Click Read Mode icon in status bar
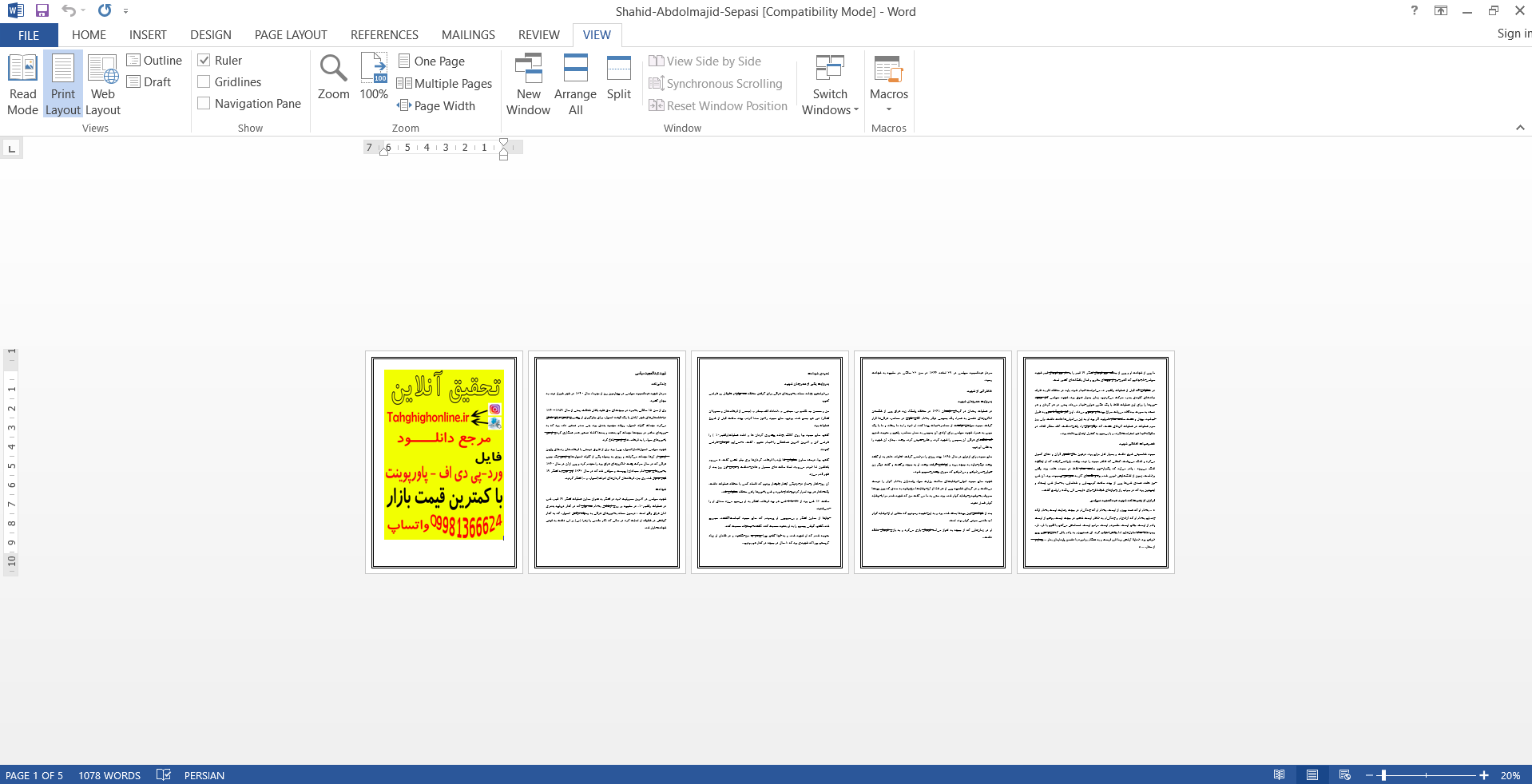 (1280, 775)
